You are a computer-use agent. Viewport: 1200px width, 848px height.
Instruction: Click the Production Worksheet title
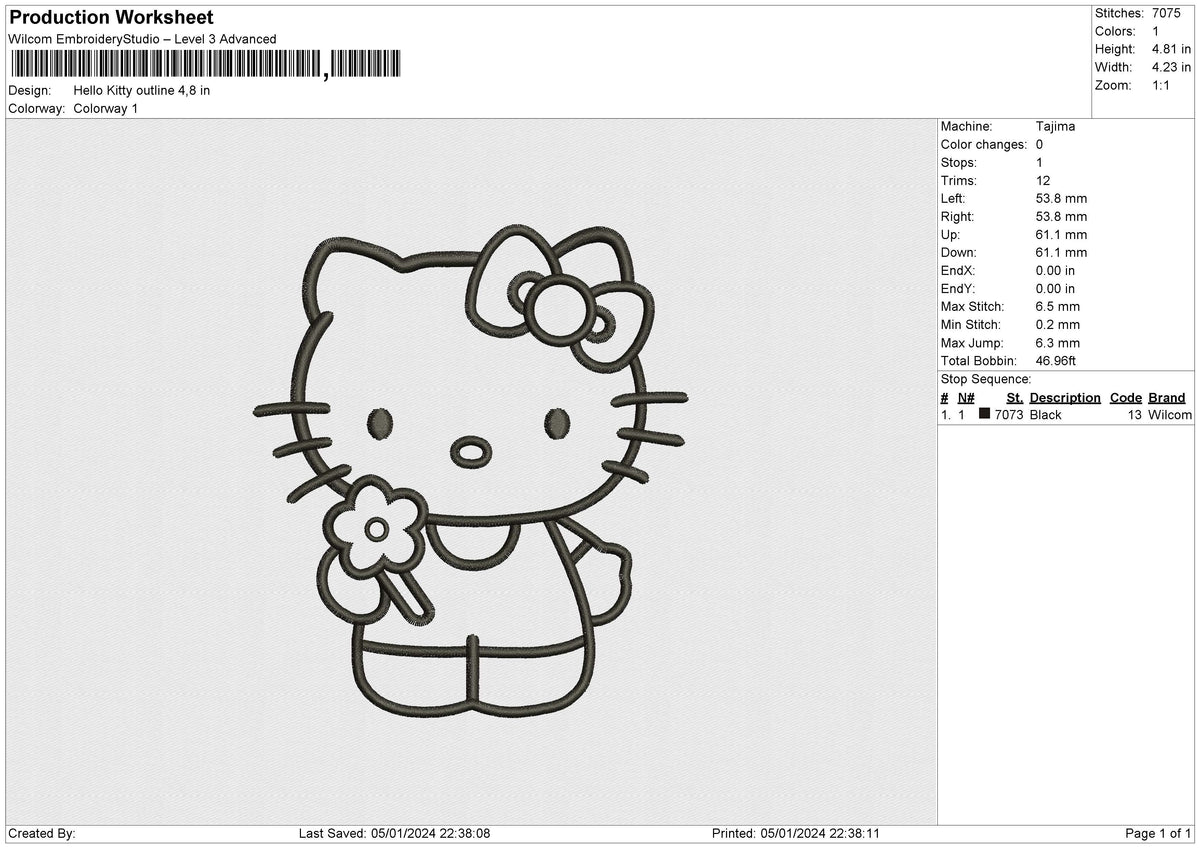[111, 18]
